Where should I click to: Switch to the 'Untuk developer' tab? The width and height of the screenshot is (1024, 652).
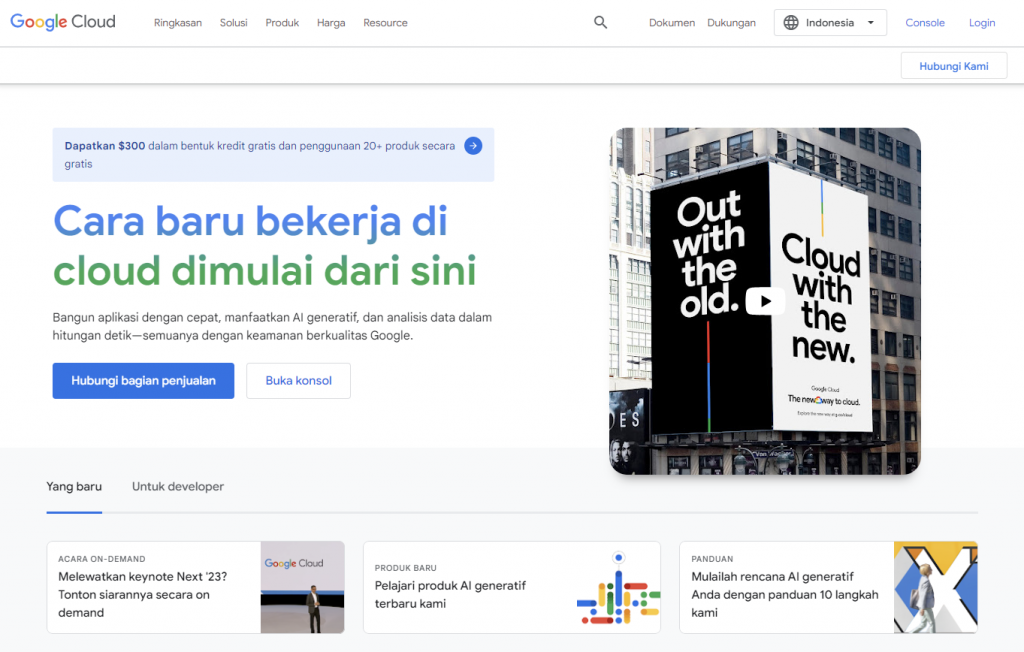(x=177, y=487)
